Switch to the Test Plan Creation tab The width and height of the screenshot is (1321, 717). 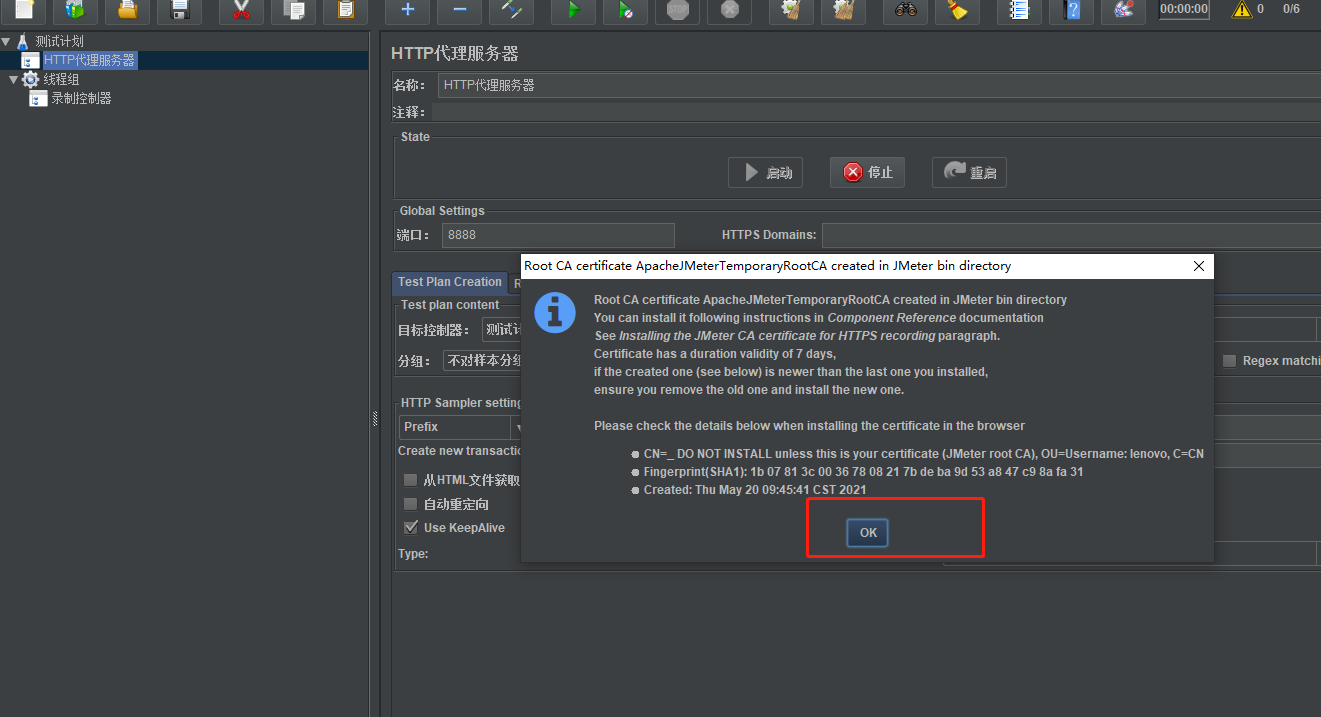pos(450,282)
